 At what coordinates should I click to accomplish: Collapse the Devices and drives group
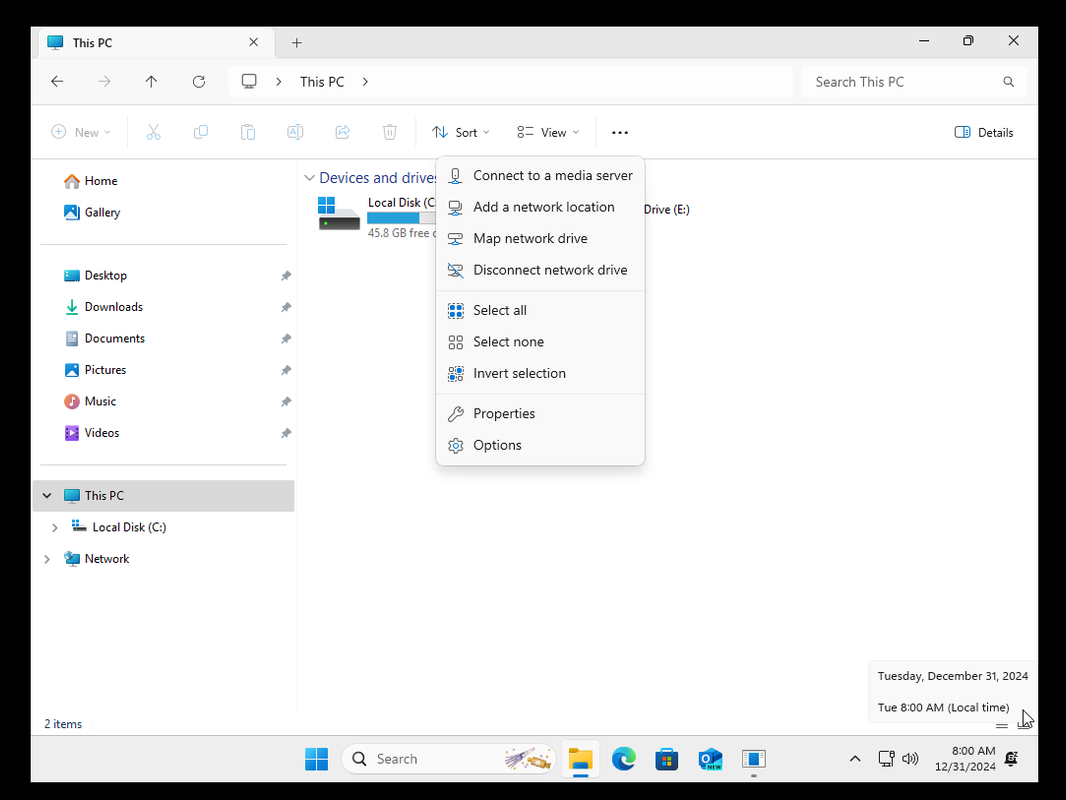309,178
